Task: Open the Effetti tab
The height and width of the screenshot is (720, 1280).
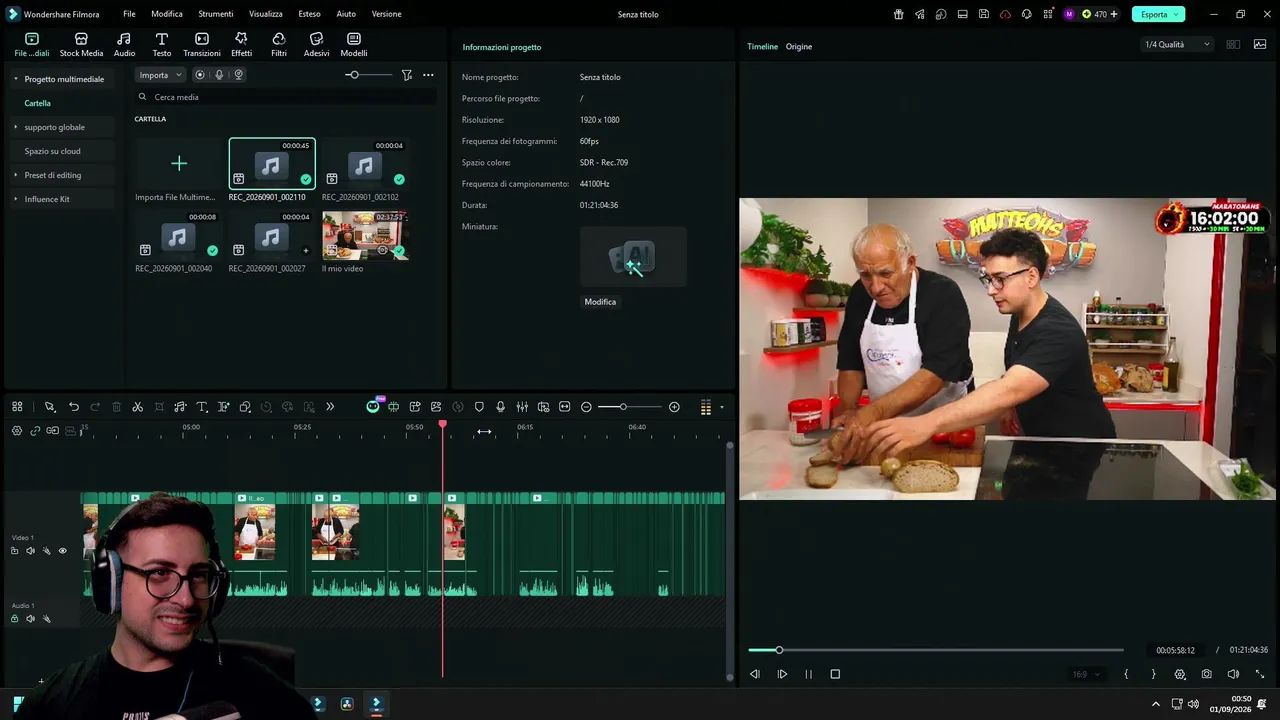Action: 241,44
